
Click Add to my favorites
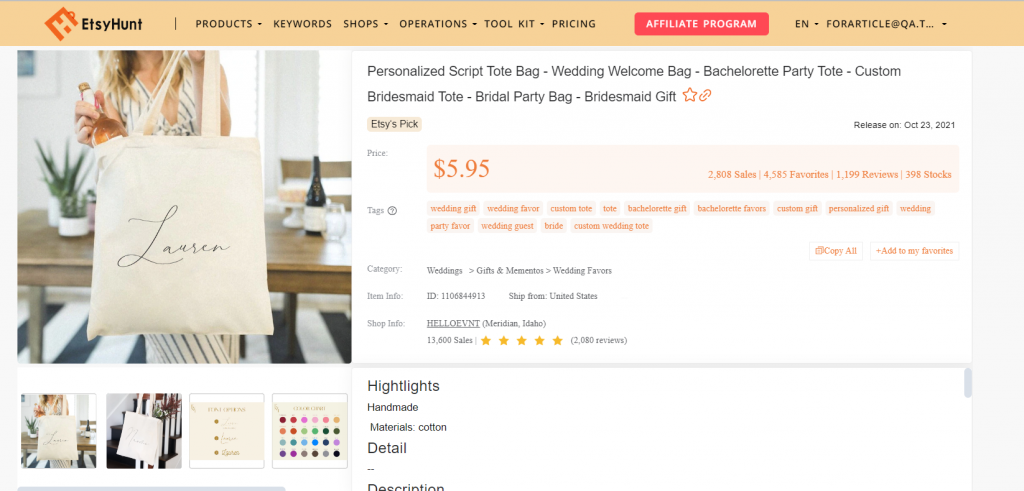pyautogui.click(x=914, y=251)
